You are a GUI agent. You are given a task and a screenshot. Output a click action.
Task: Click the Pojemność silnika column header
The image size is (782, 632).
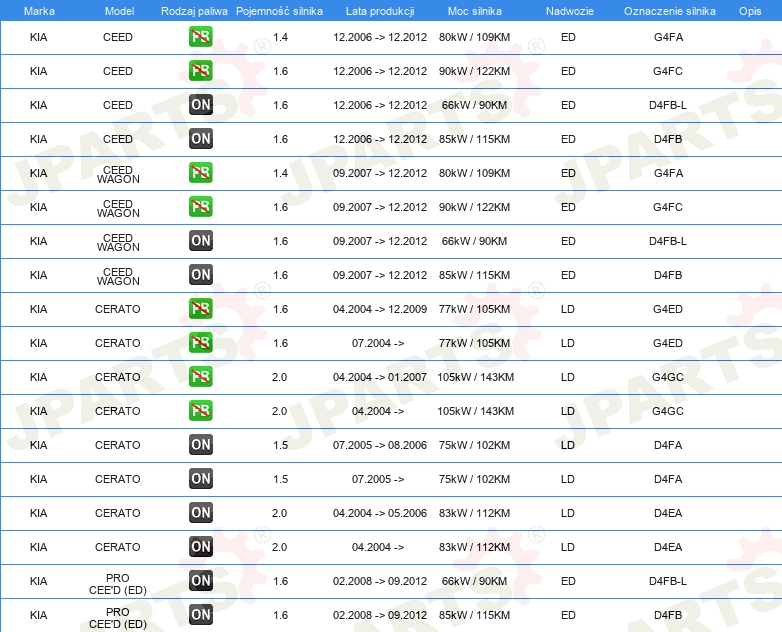coord(279,11)
